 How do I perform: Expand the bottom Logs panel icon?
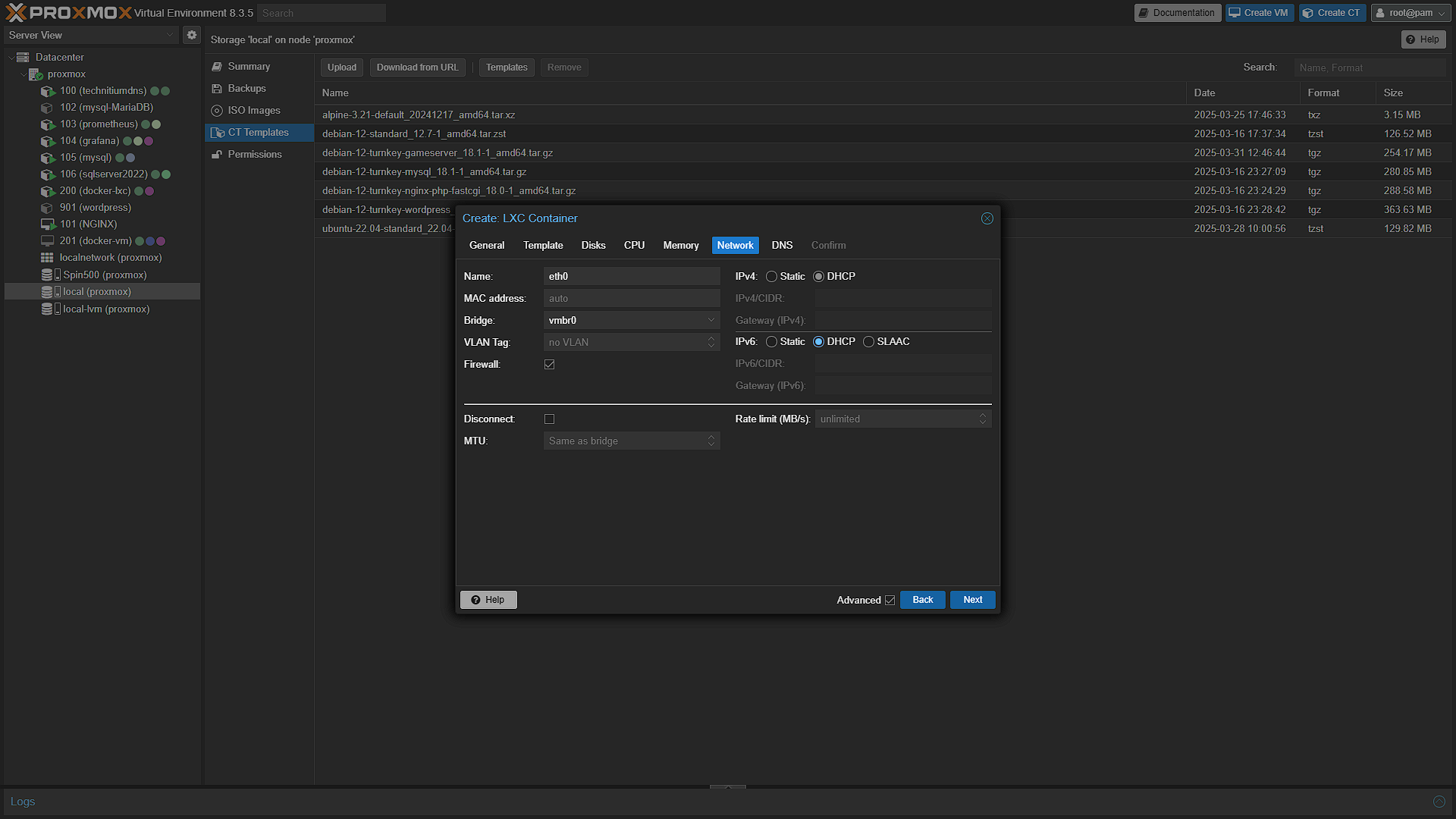pos(1439,802)
